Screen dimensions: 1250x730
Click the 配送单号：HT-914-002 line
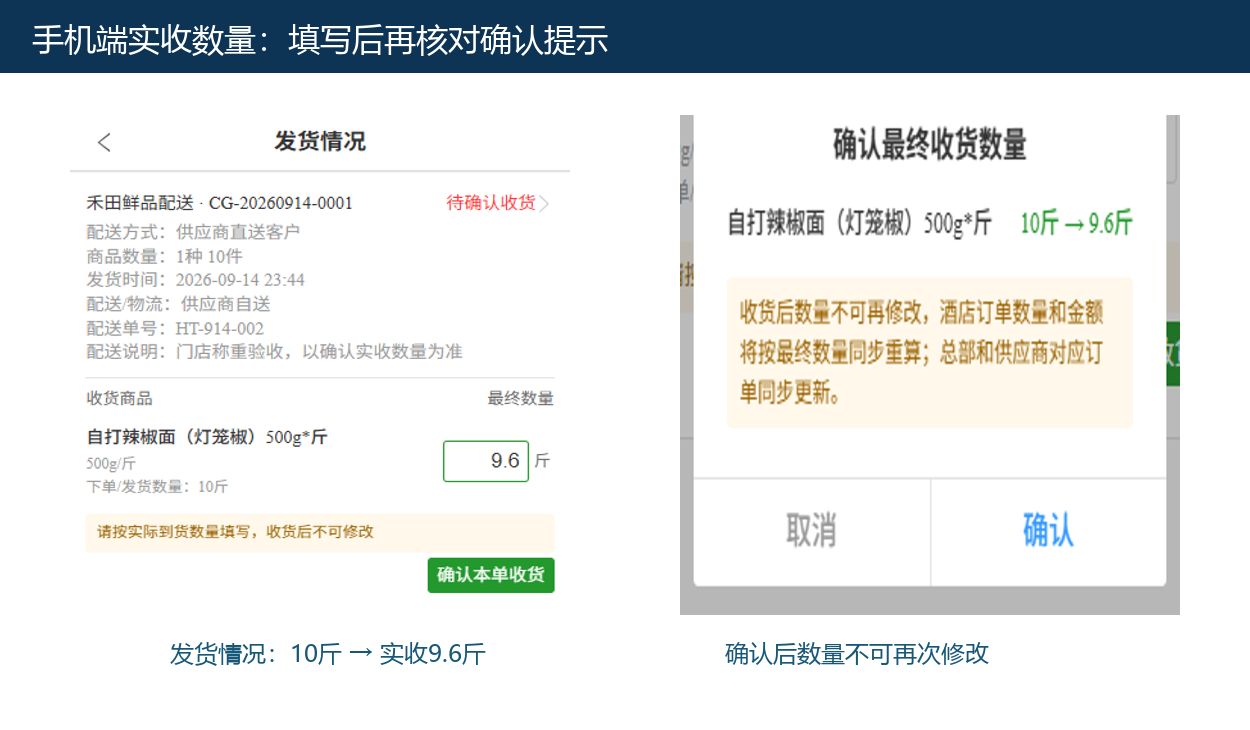coord(176,328)
